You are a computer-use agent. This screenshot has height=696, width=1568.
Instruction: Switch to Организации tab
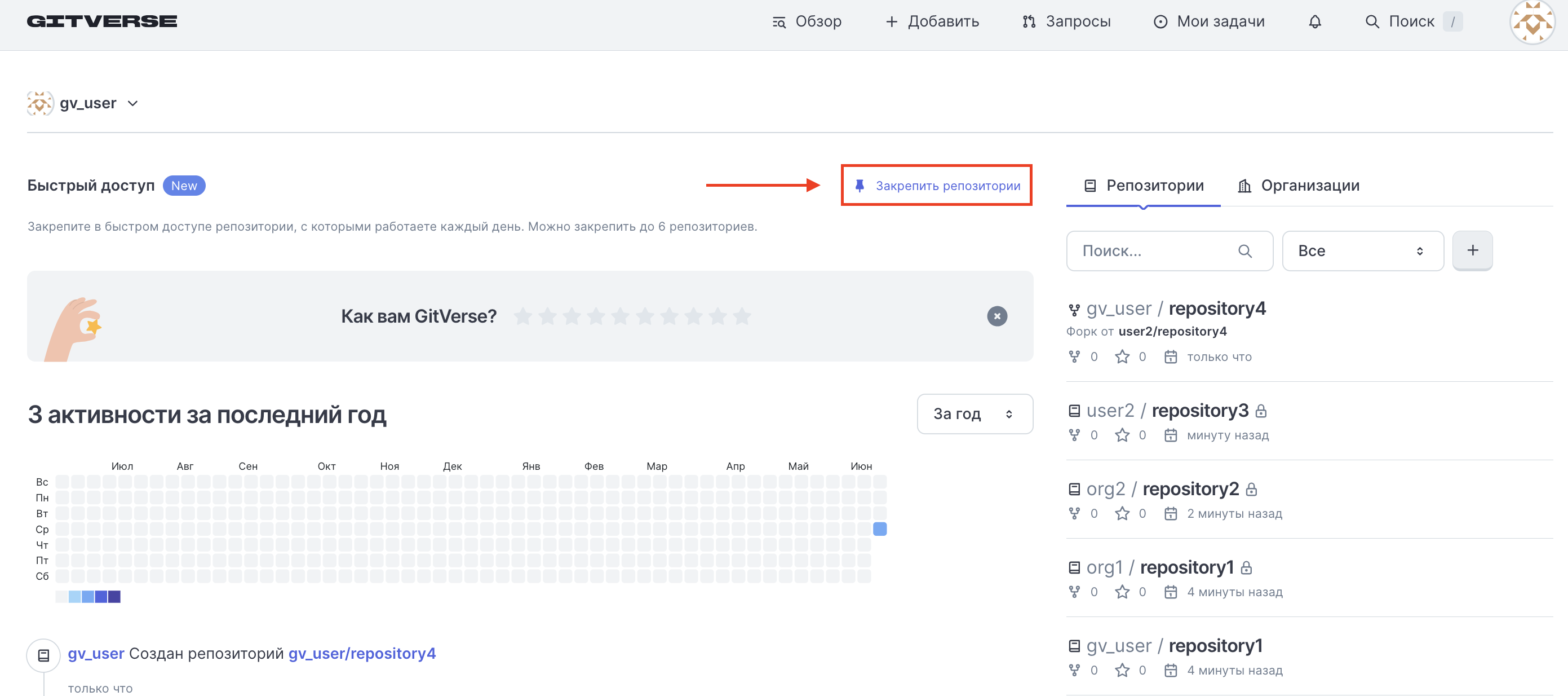(x=1299, y=186)
